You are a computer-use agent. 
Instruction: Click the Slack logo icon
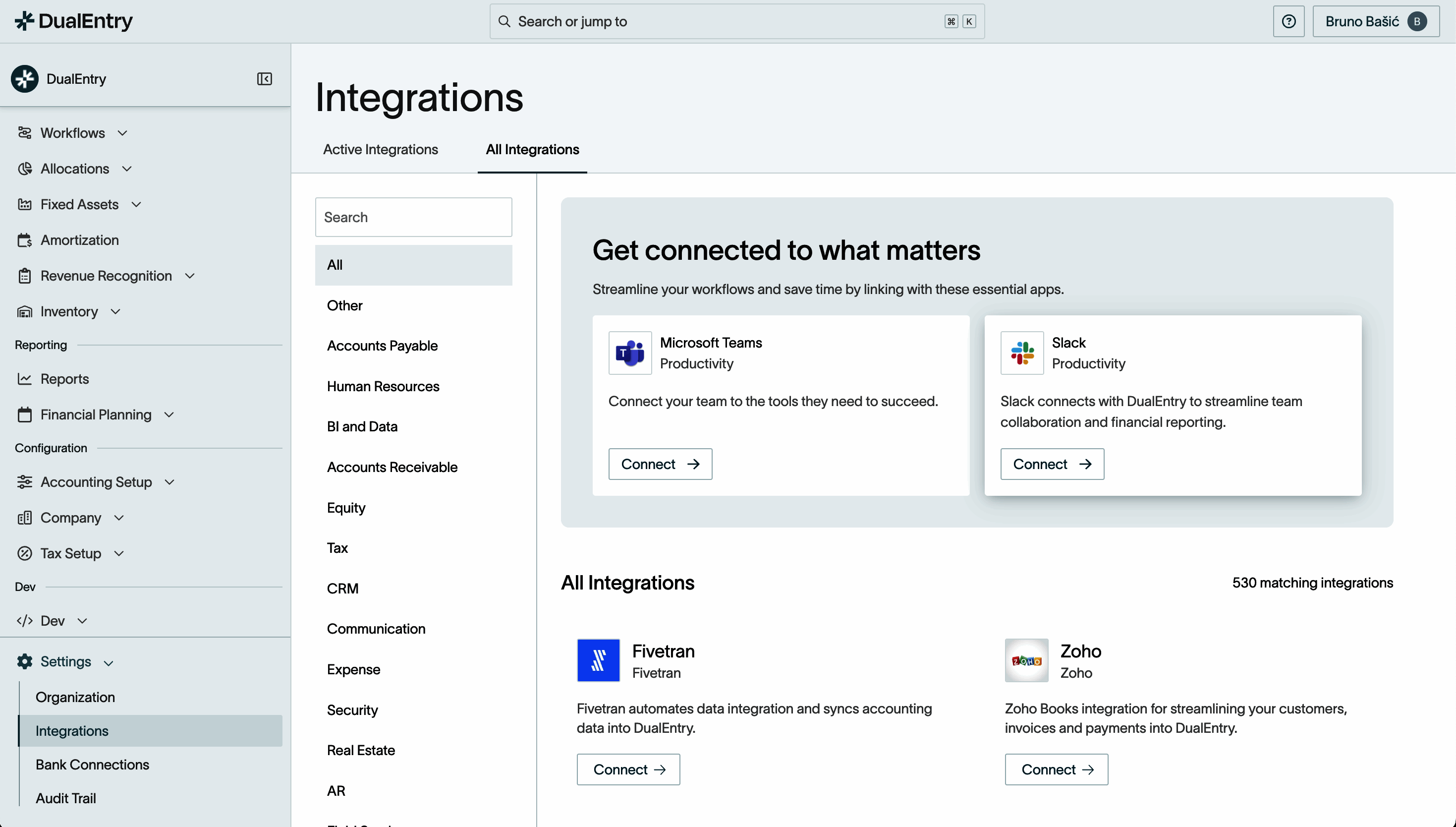pyautogui.click(x=1022, y=353)
